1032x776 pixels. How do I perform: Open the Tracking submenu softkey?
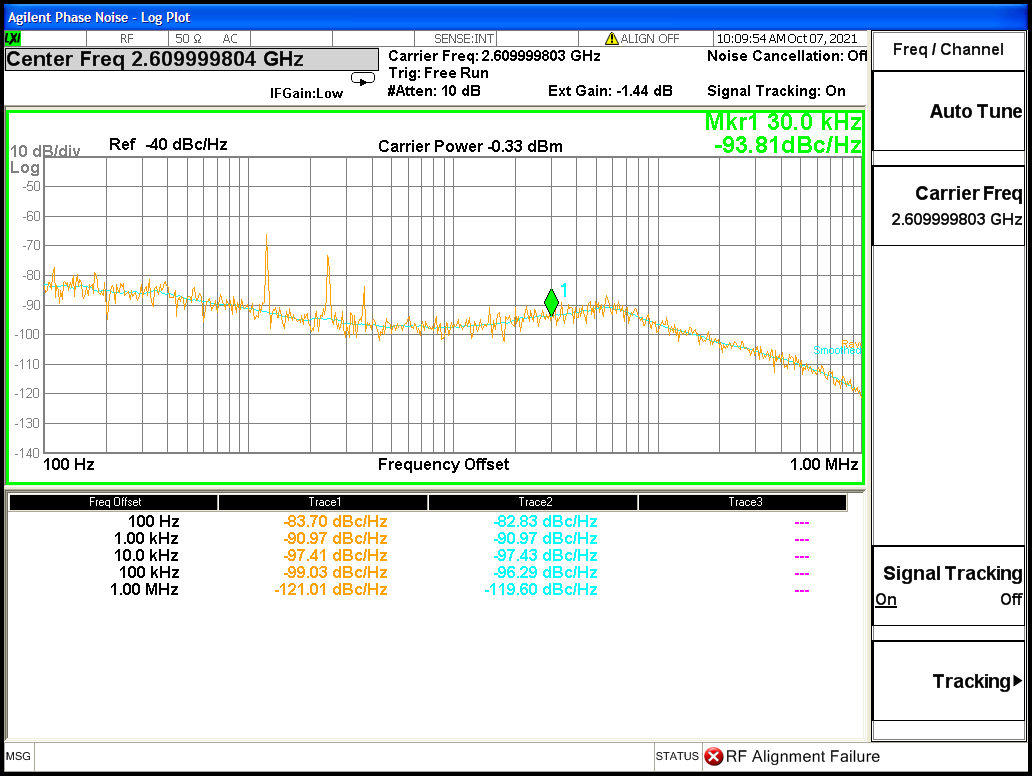point(948,681)
